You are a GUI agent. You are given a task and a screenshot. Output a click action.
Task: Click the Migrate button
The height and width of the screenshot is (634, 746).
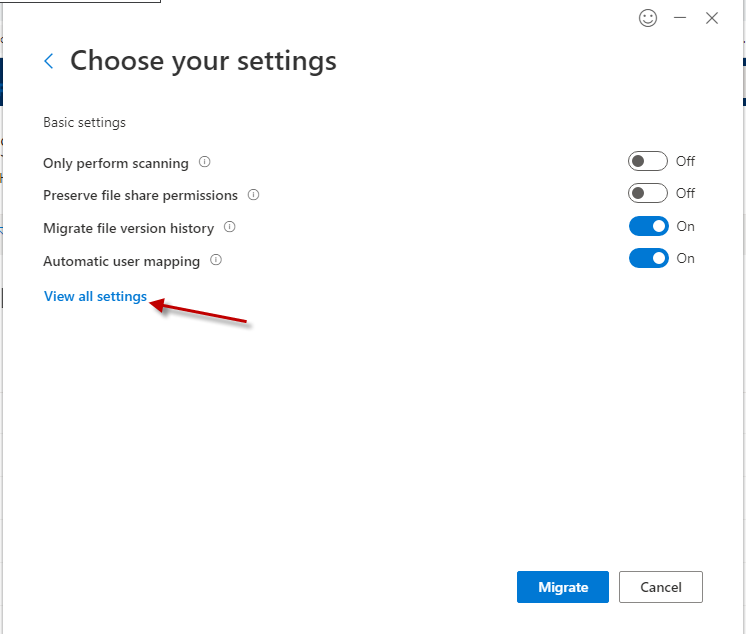pyautogui.click(x=563, y=587)
